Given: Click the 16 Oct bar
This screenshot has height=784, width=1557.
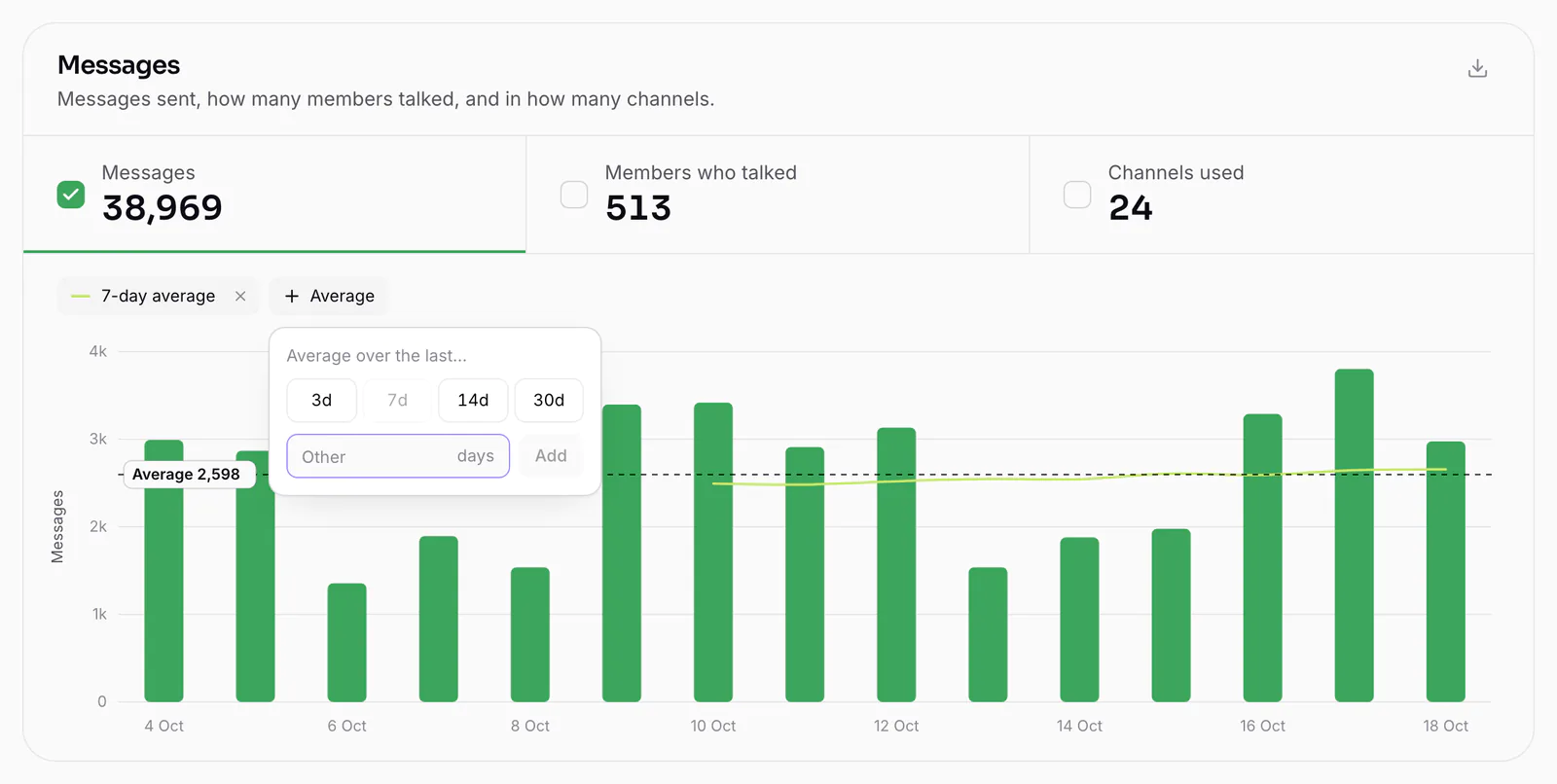Looking at the screenshot, I should click(1262, 558).
